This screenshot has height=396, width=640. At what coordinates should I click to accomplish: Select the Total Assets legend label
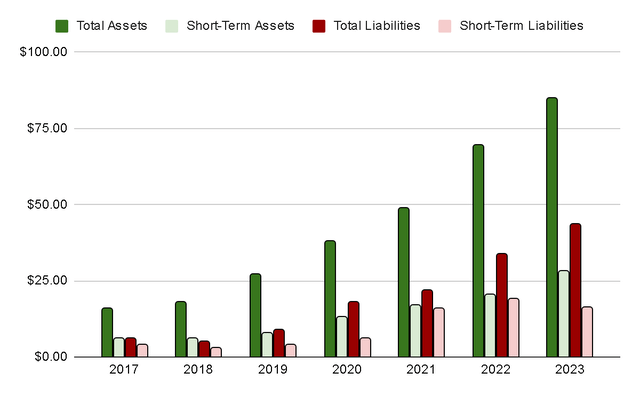(112, 26)
